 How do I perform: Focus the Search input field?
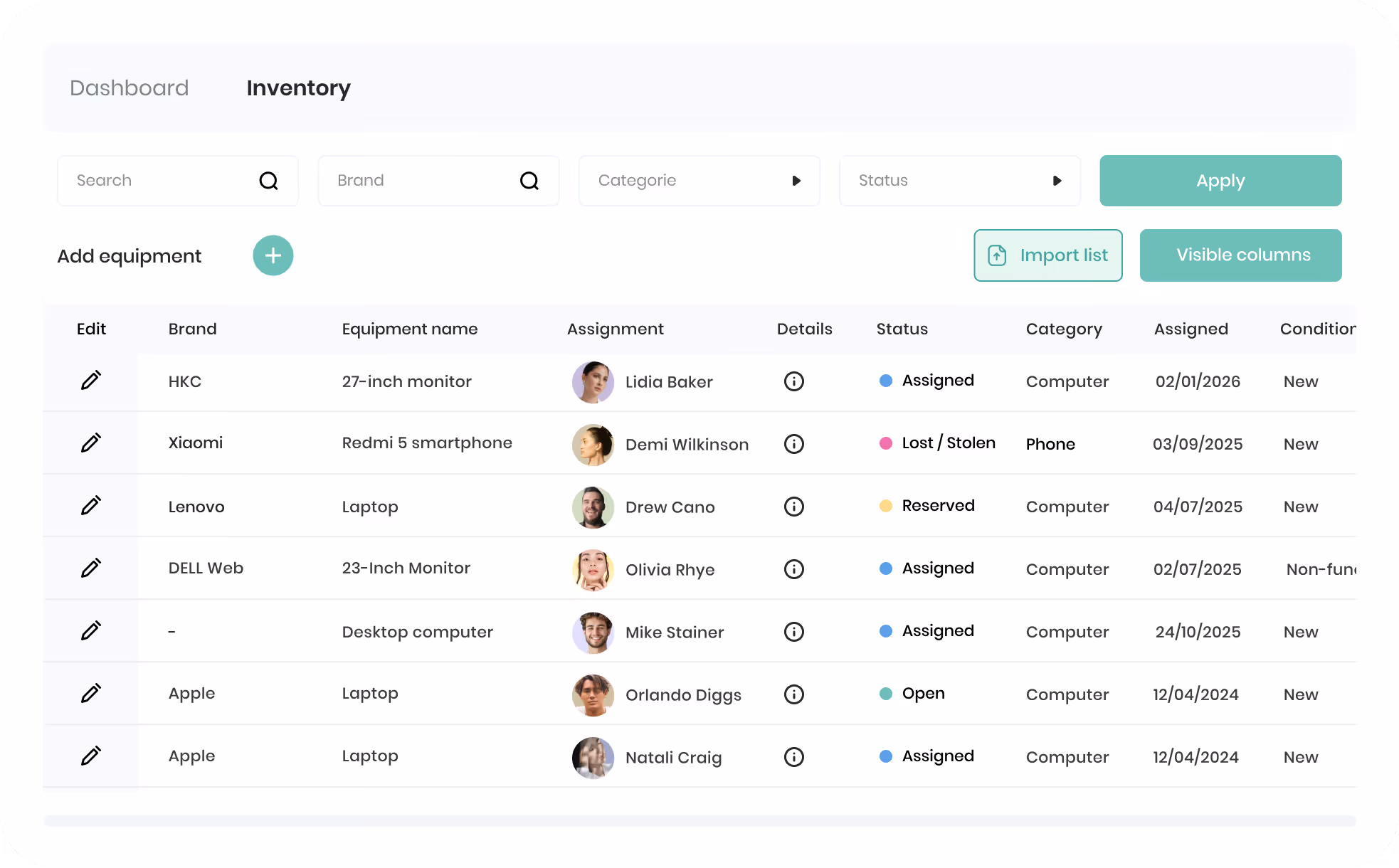click(177, 181)
